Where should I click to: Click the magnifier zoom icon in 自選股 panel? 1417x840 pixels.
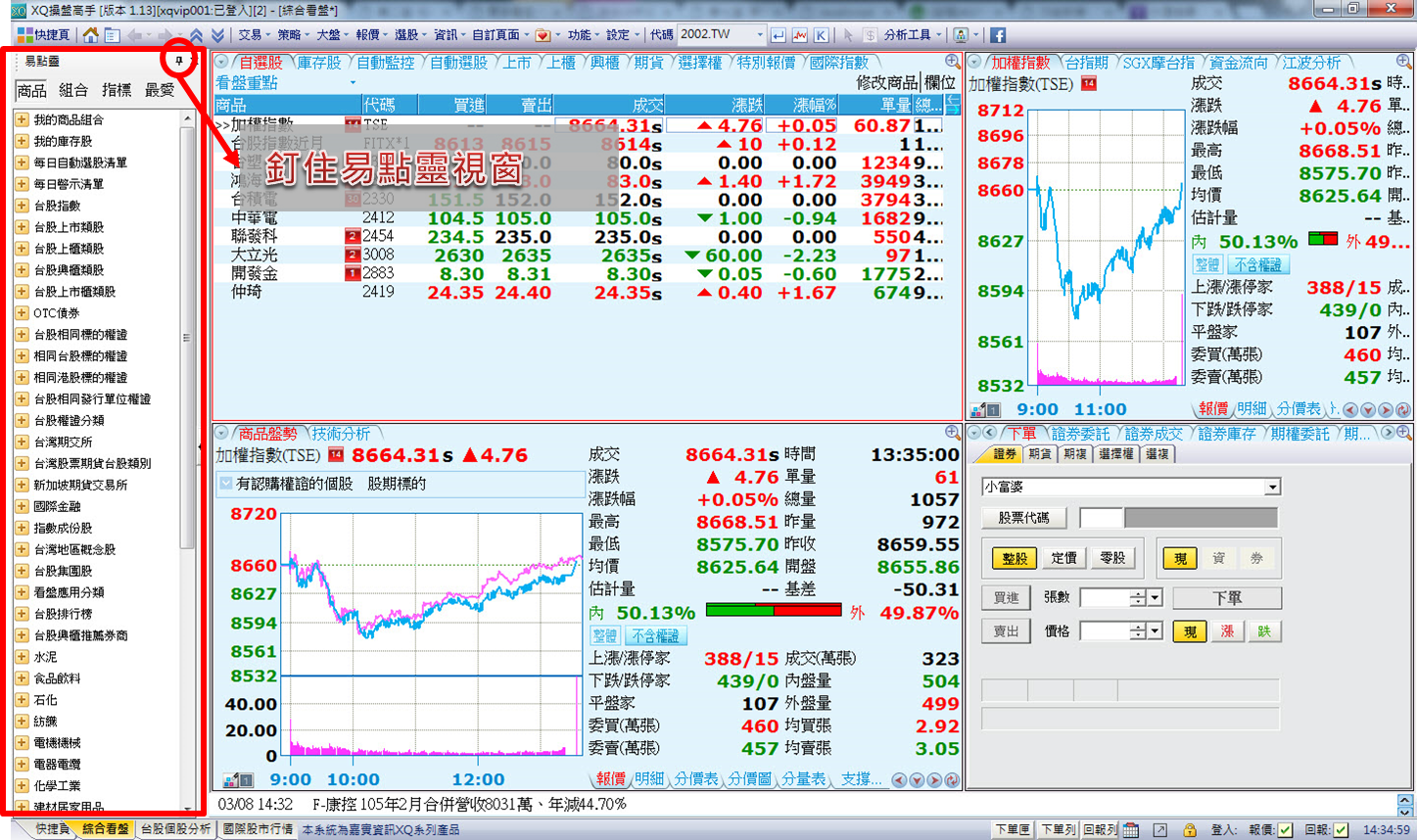(952, 62)
